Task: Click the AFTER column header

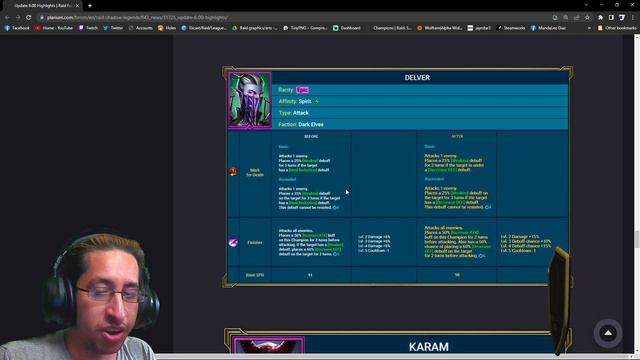Action: pyautogui.click(x=457, y=136)
